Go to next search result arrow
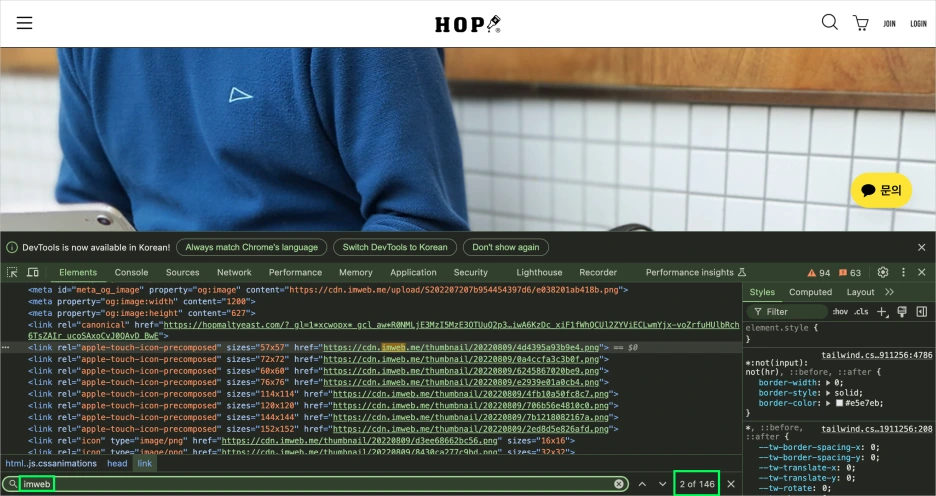936x496 pixels. 662,484
